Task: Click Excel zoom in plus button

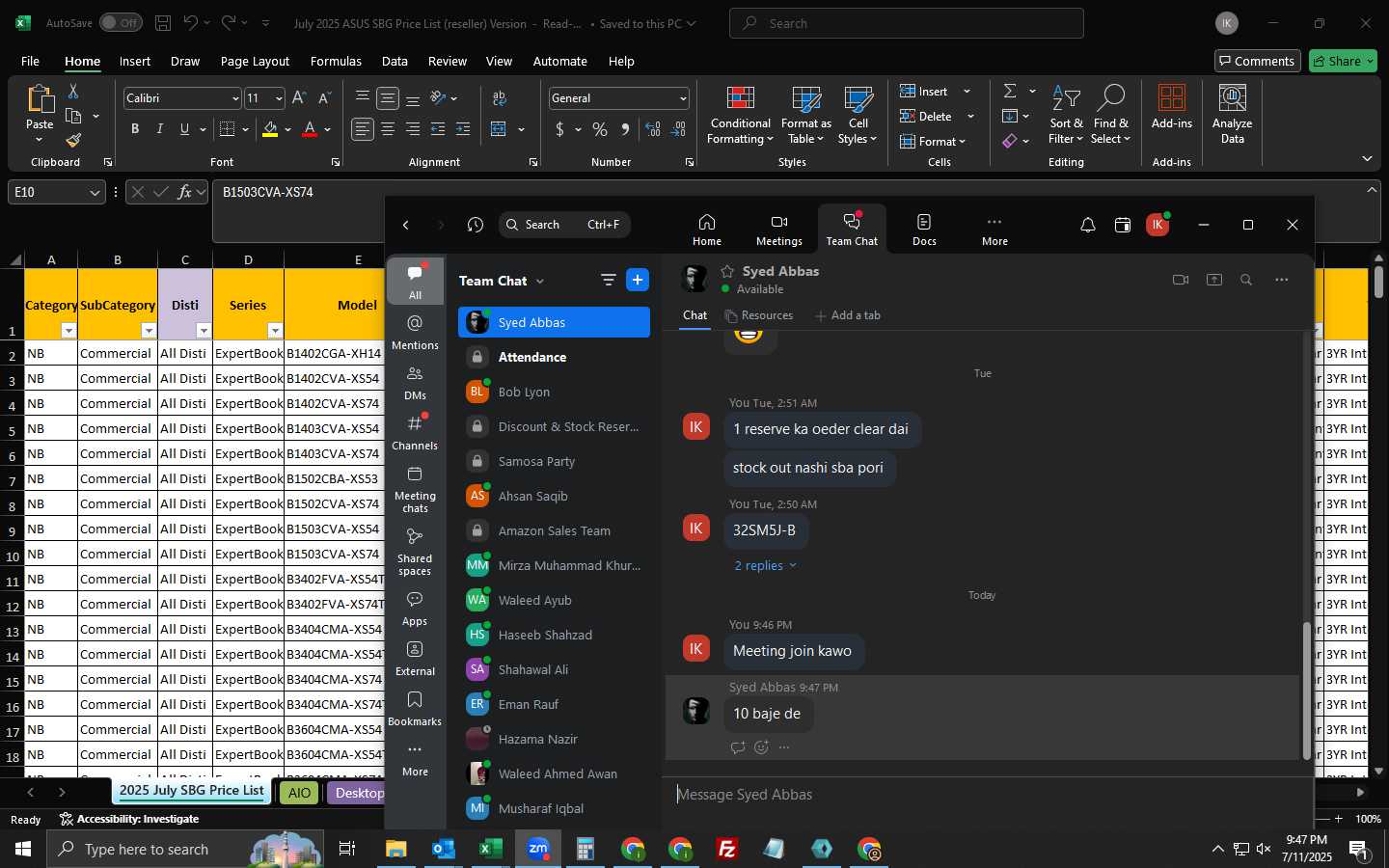Action: 1338,819
